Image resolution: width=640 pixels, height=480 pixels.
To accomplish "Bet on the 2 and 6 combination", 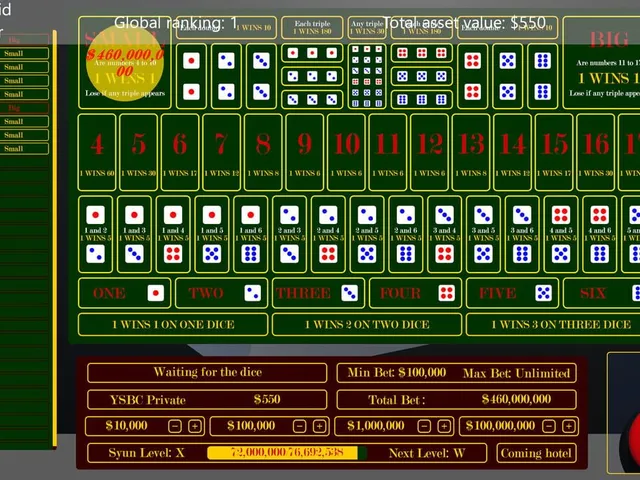I will (x=406, y=234).
